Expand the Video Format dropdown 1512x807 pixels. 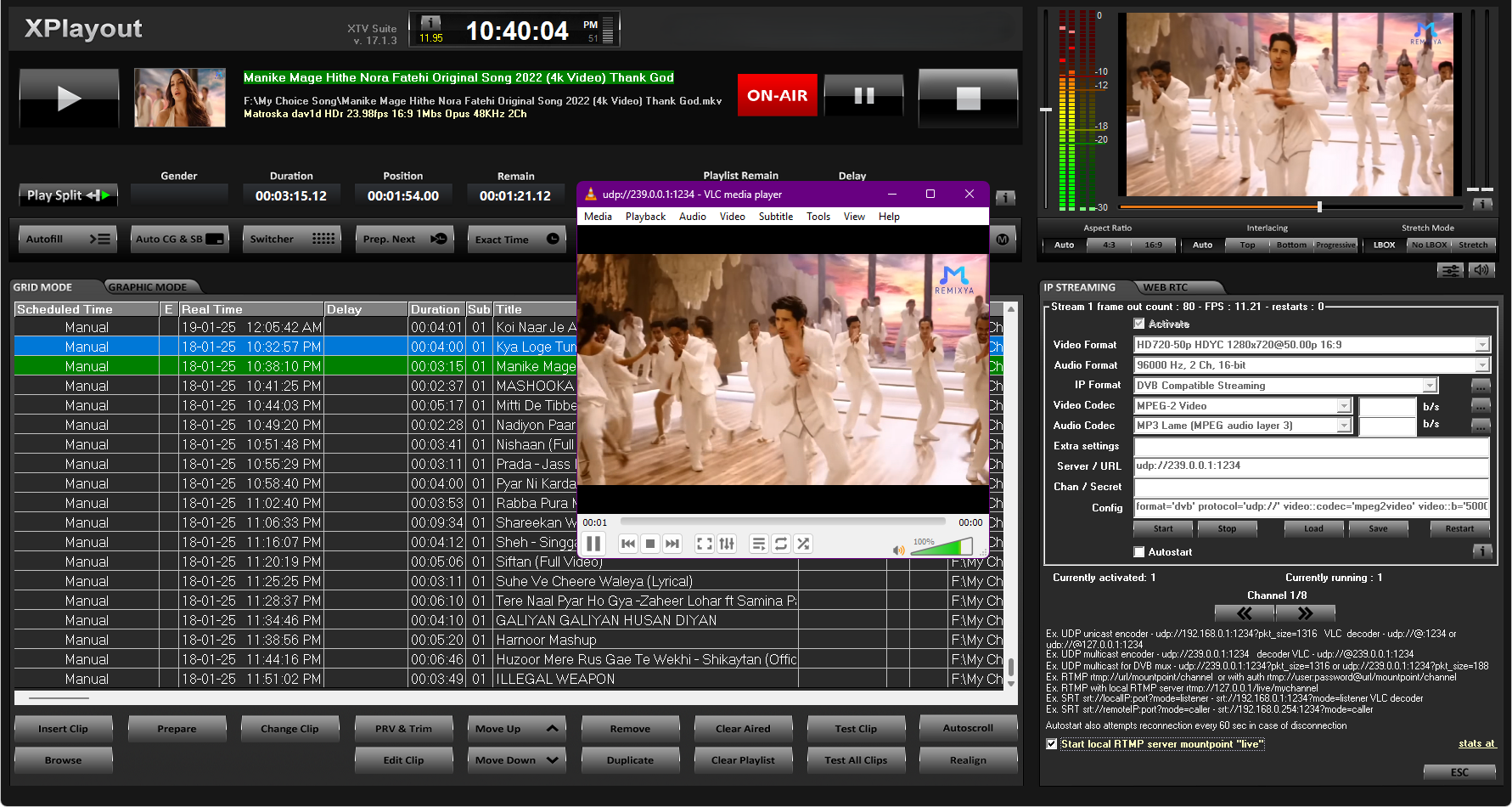pos(1482,345)
